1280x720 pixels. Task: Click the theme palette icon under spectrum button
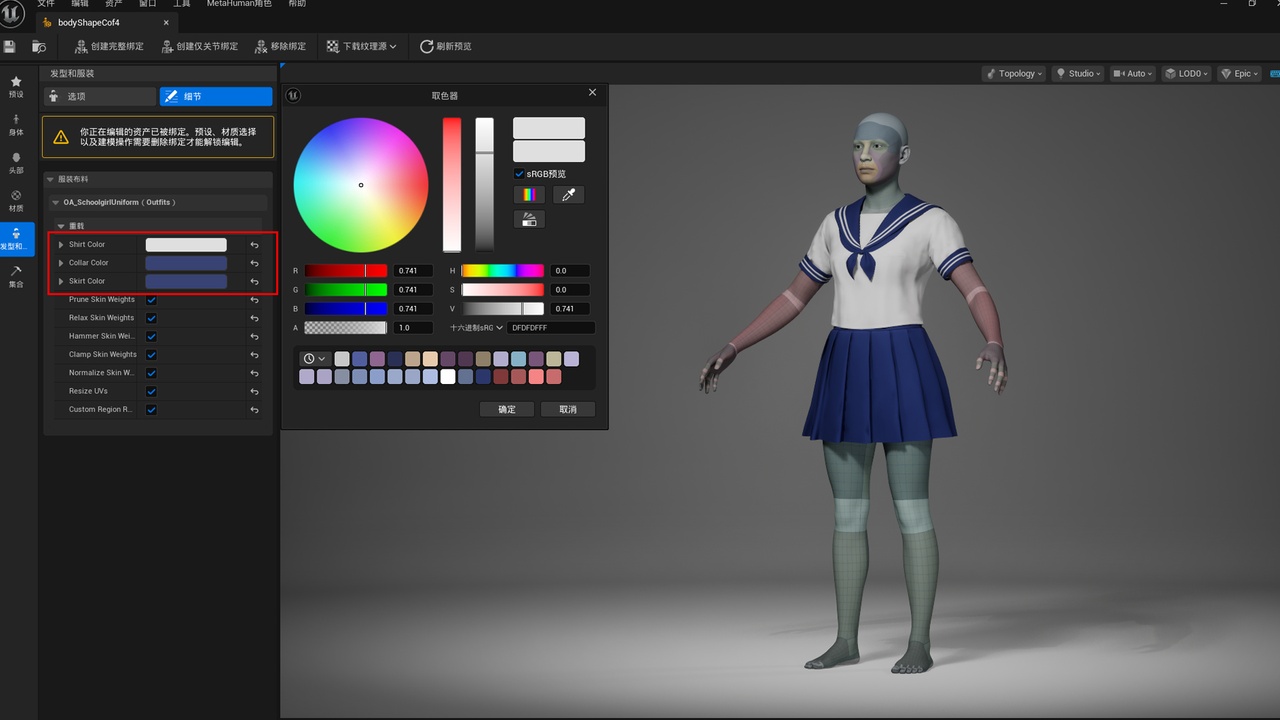tap(529, 219)
